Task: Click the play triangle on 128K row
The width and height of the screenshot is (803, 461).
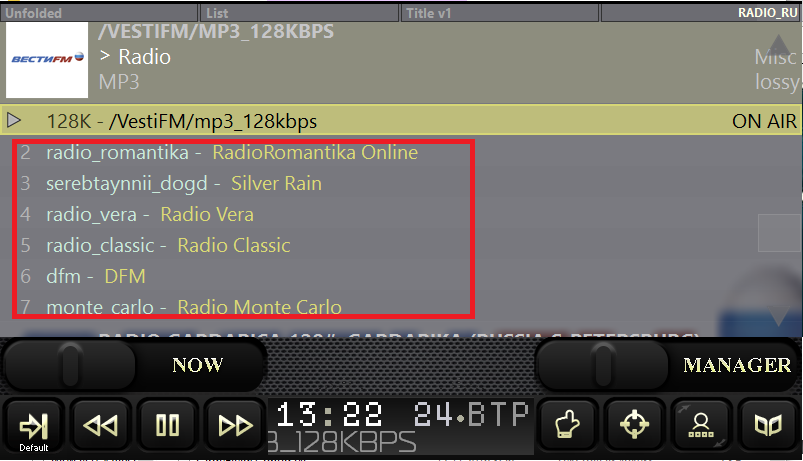Action: 15,121
